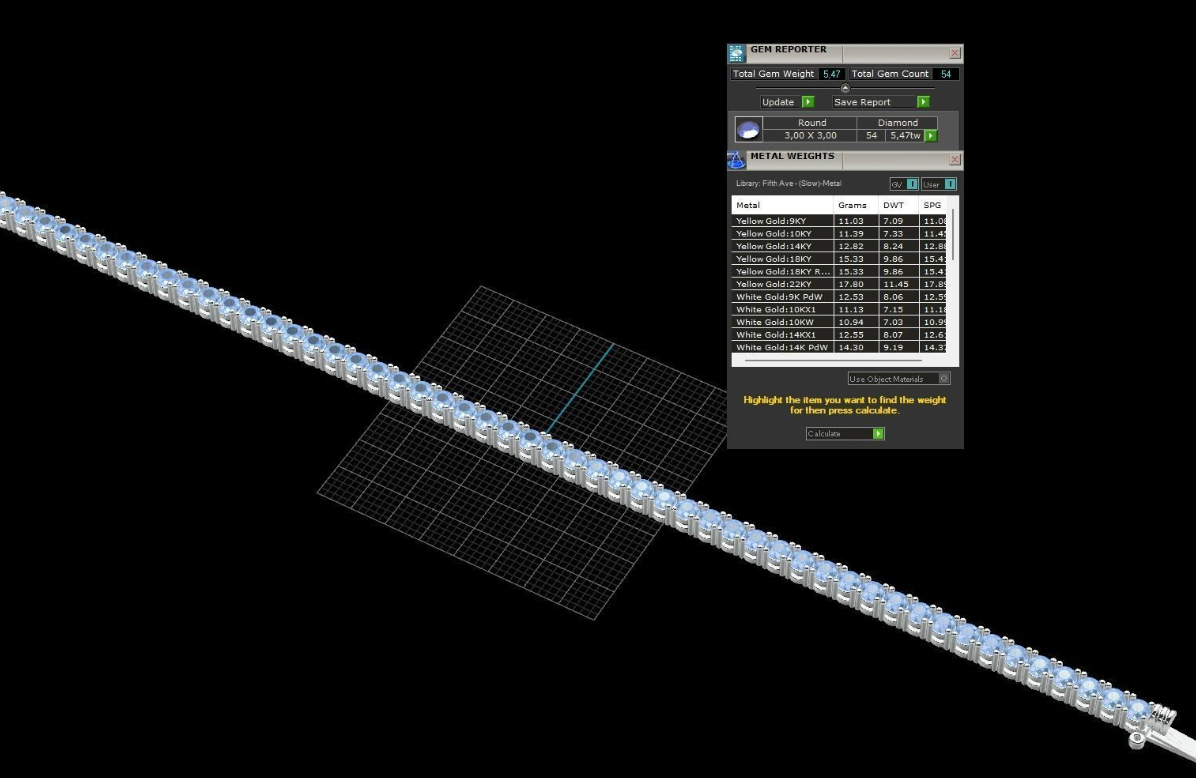Click the round diamond gem thumbnail
Viewport: 1196px width, 778px height.
tap(748, 129)
